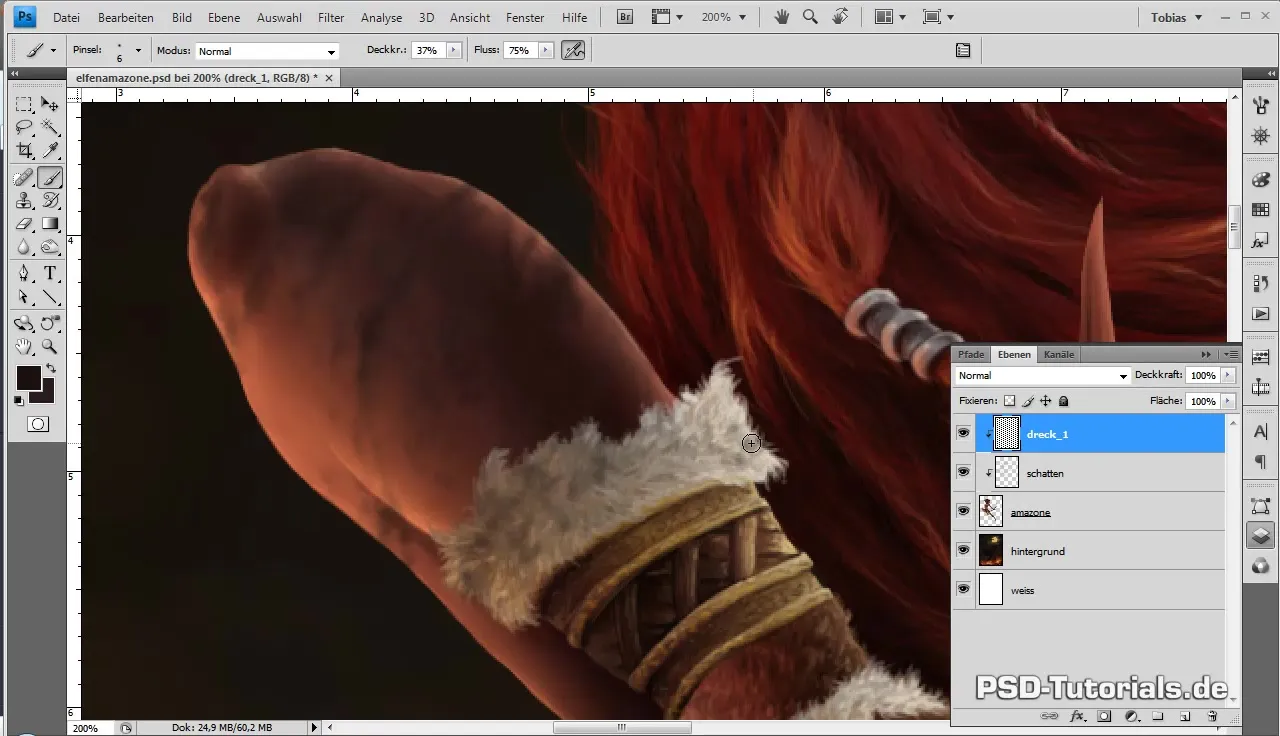The width and height of the screenshot is (1280, 736).
Task: Open the Datei menu
Action: click(x=66, y=18)
